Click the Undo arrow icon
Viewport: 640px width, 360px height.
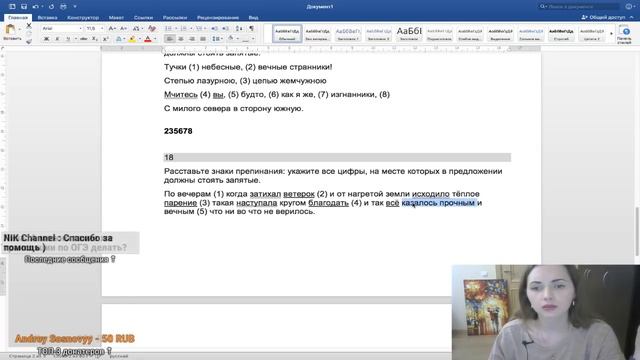36,7
